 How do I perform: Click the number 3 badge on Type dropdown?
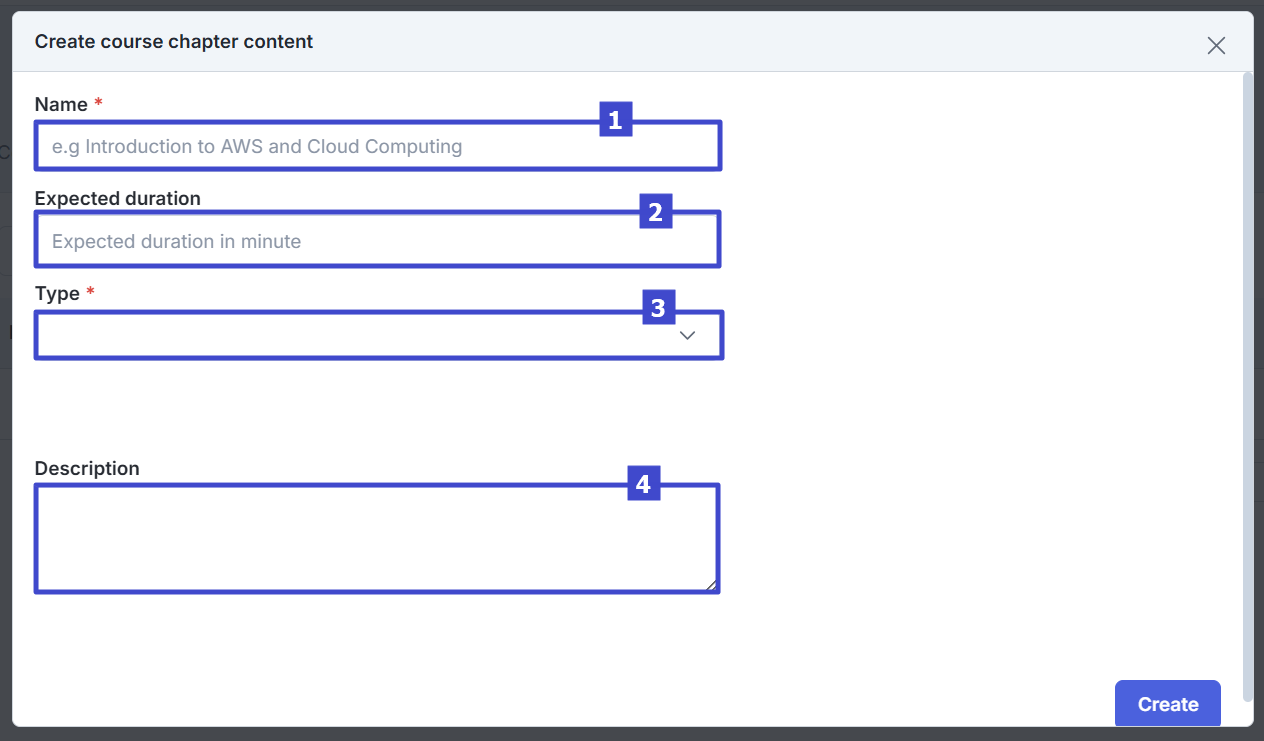pyautogui.click(x=658, y=309)
